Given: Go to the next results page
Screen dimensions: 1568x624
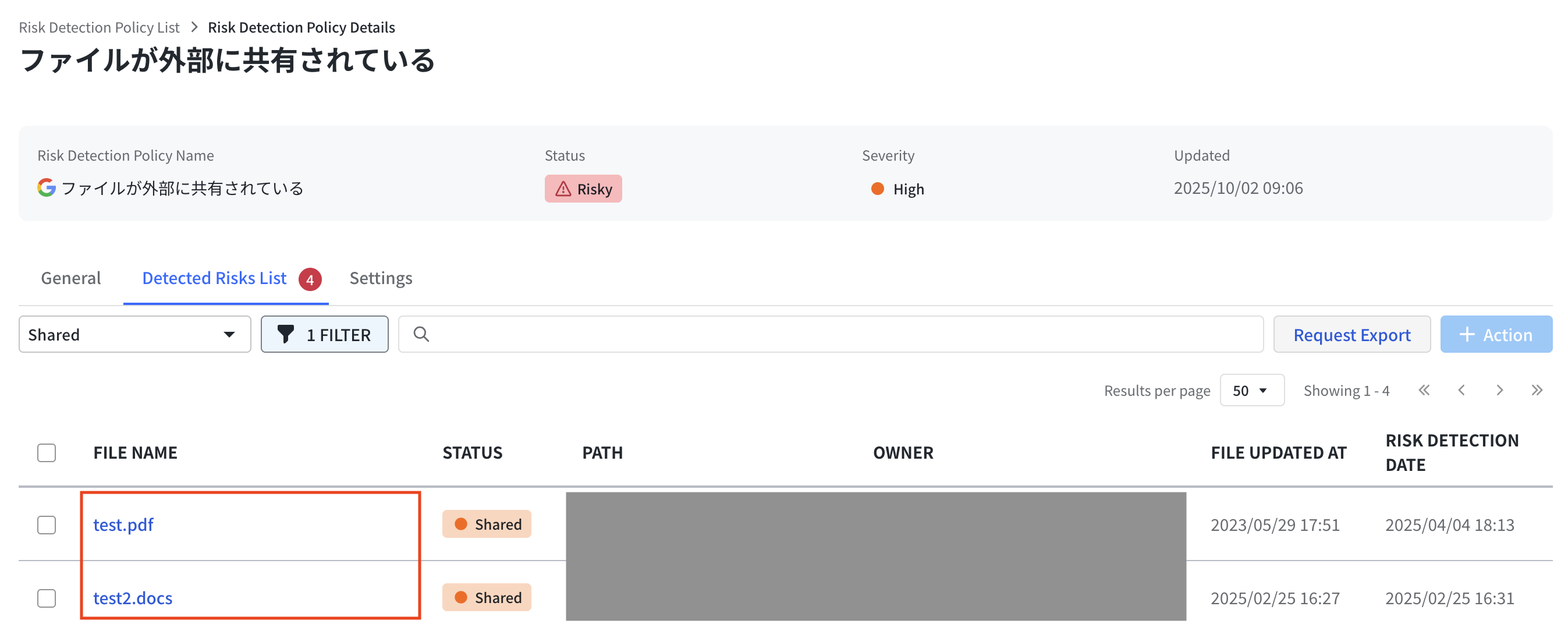Looking at the screenshot, I should [1499, 390].
